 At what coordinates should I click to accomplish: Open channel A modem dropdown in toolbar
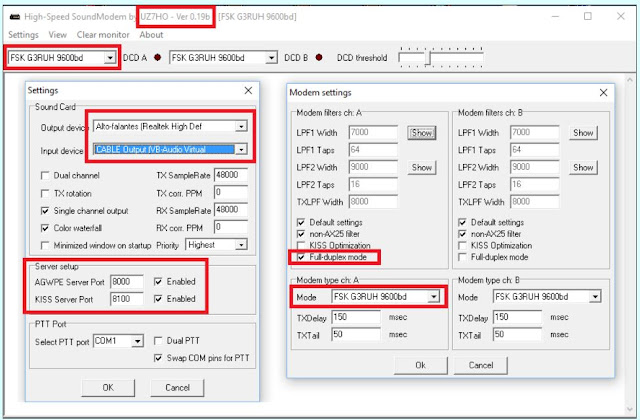[109, 58]
